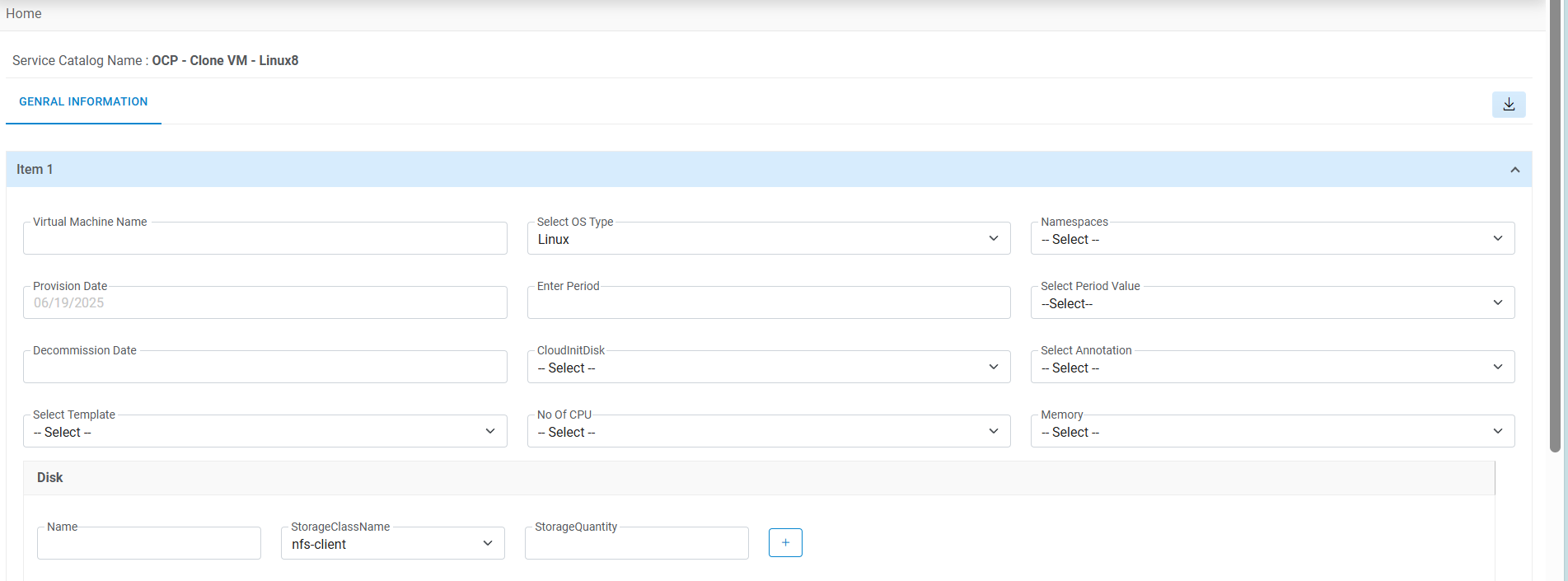
Task: Click the download icon button
Action: pos(1508,105)
